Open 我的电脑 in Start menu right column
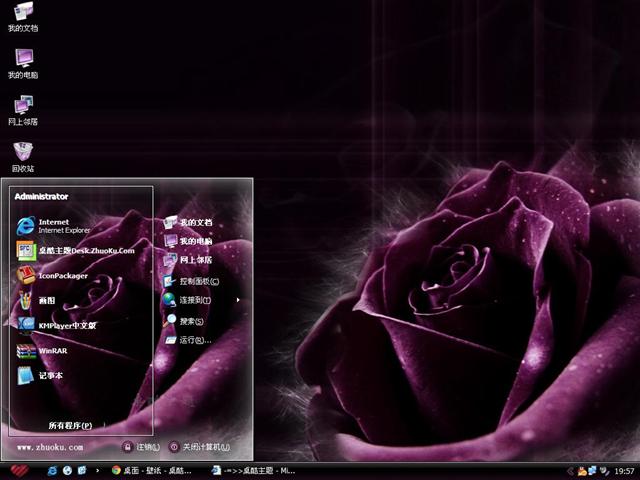Screen dimensions: 640x480 click(x=188, y=241)
